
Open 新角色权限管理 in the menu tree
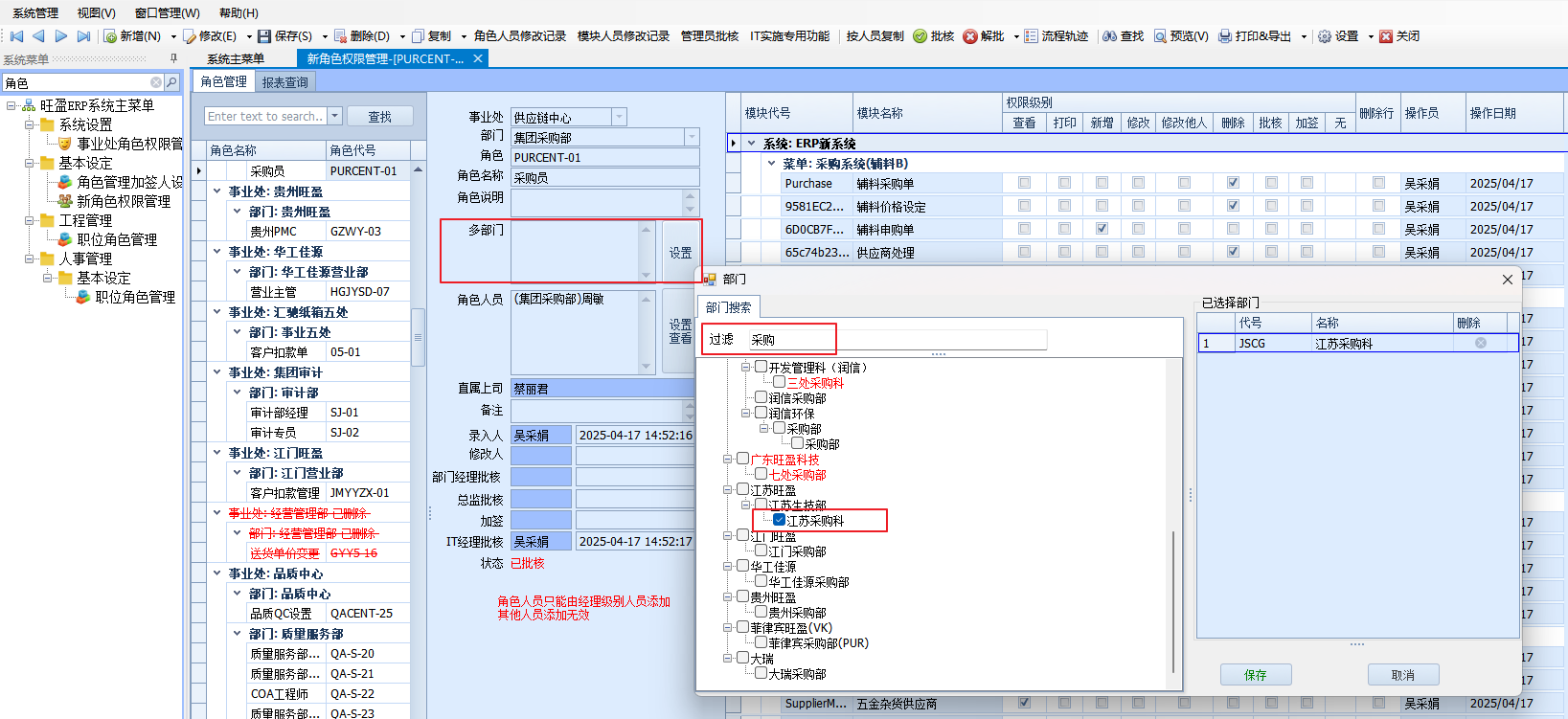(124, 201)
